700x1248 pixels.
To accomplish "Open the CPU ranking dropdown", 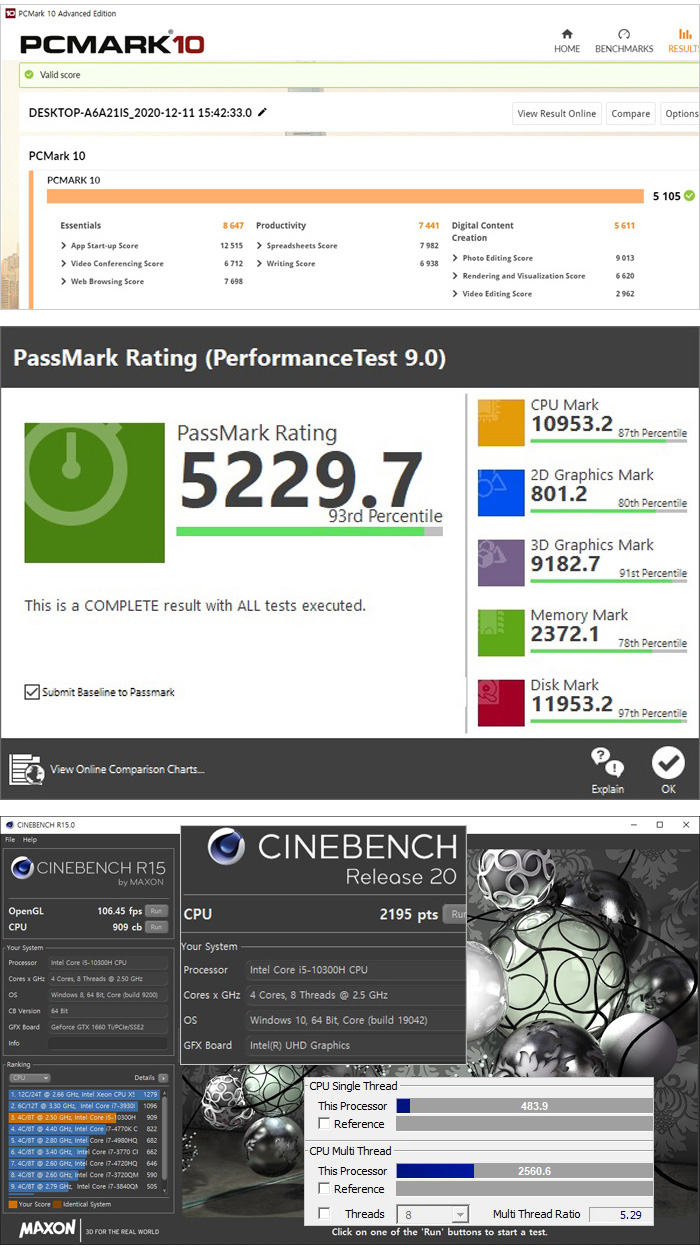I will pyautogui.click(x=30, y=1078).
